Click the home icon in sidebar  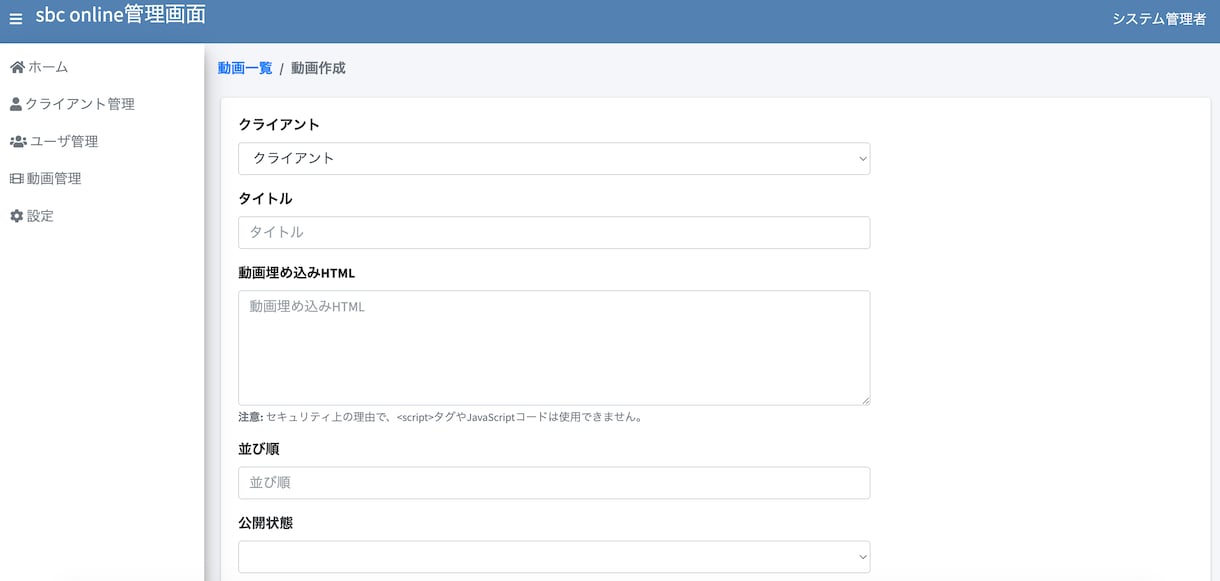click(17, 67)
